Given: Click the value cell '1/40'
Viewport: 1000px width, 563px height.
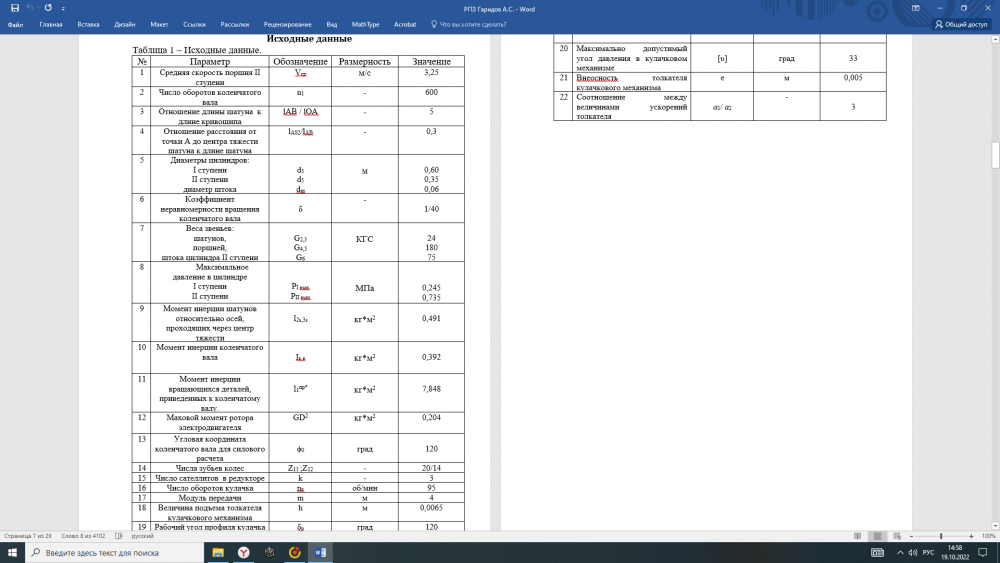Looking at the screenshot, I should click(x=431, y=209).
